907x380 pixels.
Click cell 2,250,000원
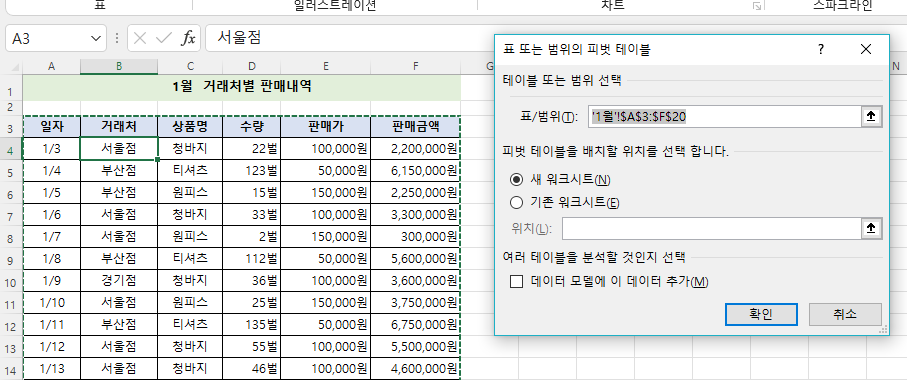(x=416, y=193)
